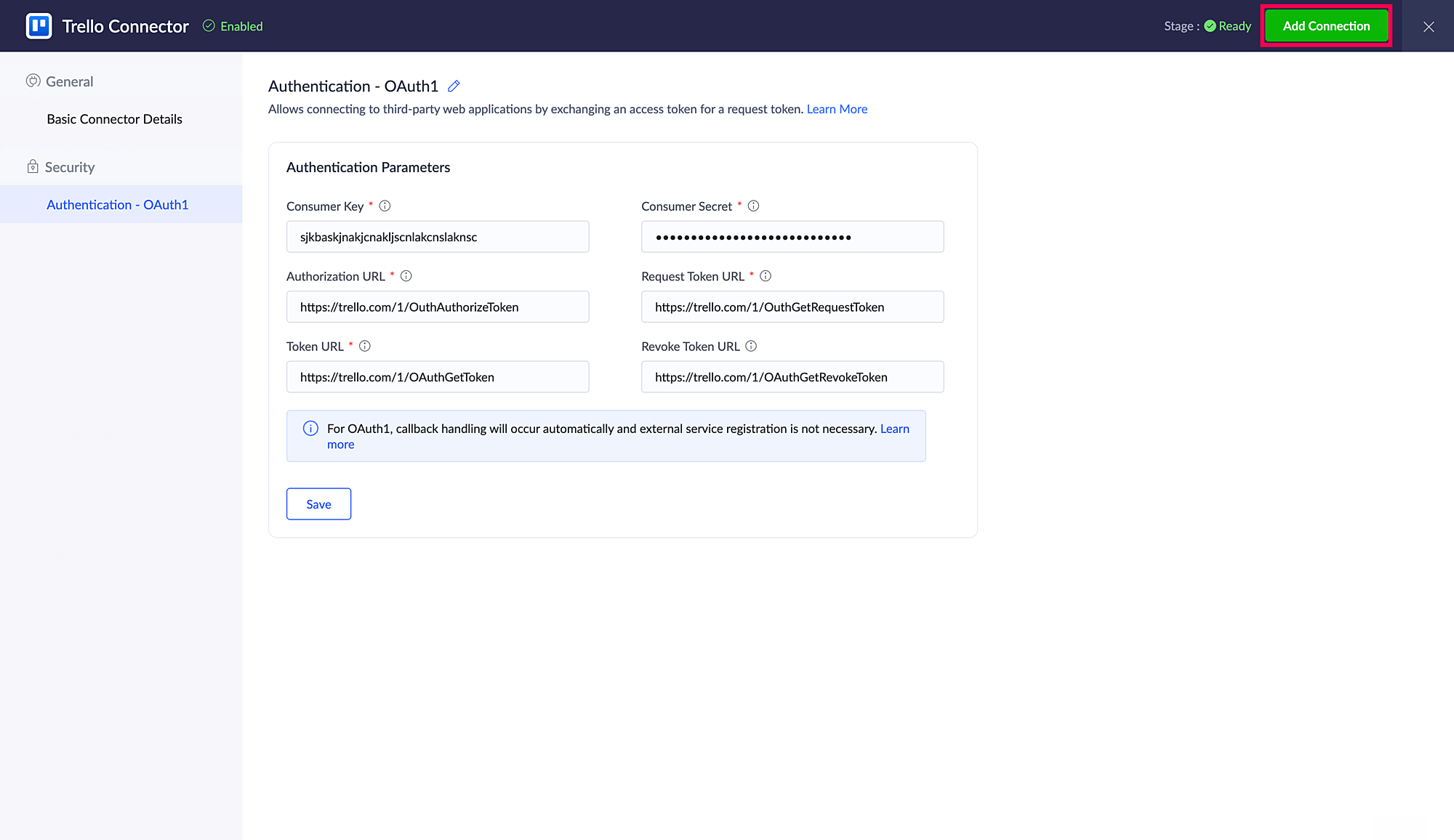Focus the Revoke Token URL input

(792, 377)
